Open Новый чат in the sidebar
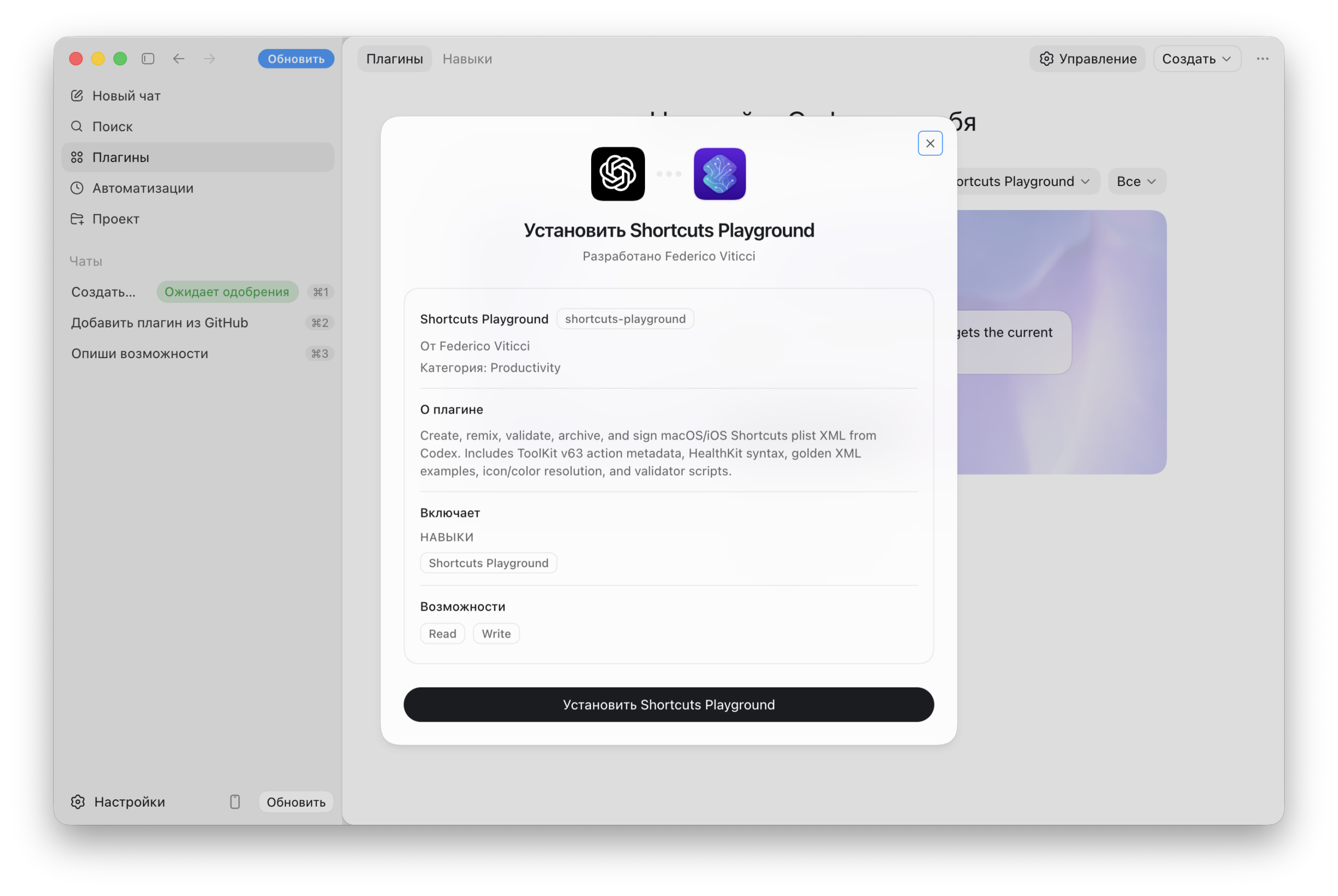Image resolution: width=1338 pixels, height=896 pixels. (x=198, y=96)
